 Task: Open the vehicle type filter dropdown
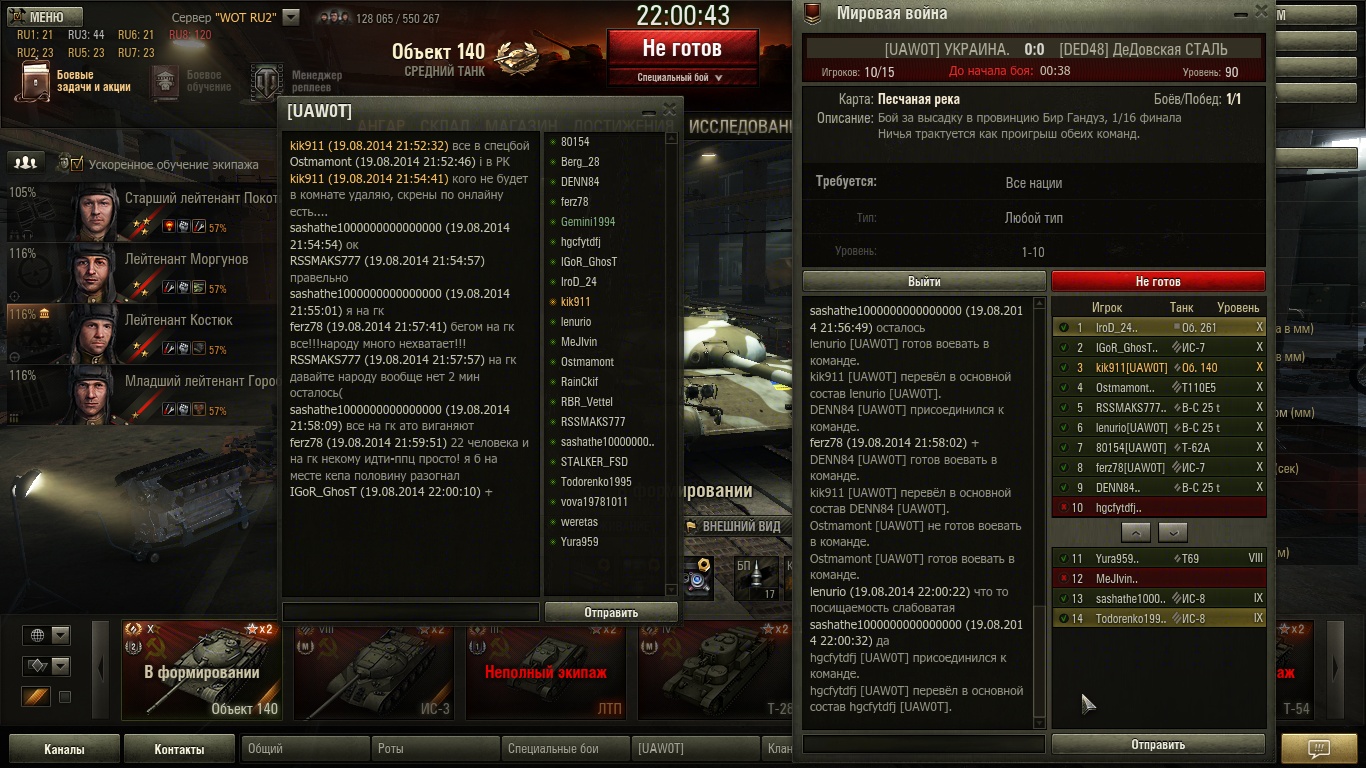tap(47, 666)
